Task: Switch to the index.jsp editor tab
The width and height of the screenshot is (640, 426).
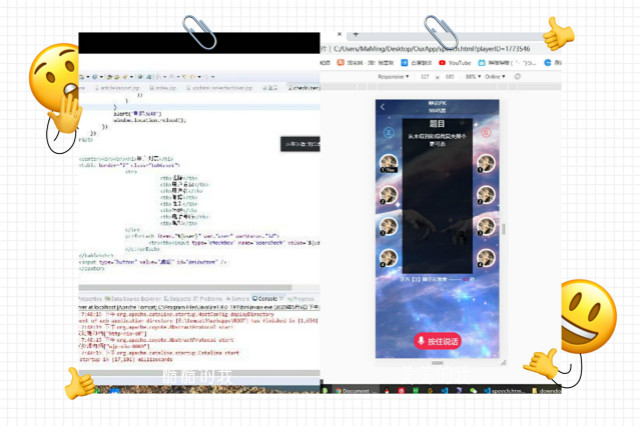Action: pos(162,88)
